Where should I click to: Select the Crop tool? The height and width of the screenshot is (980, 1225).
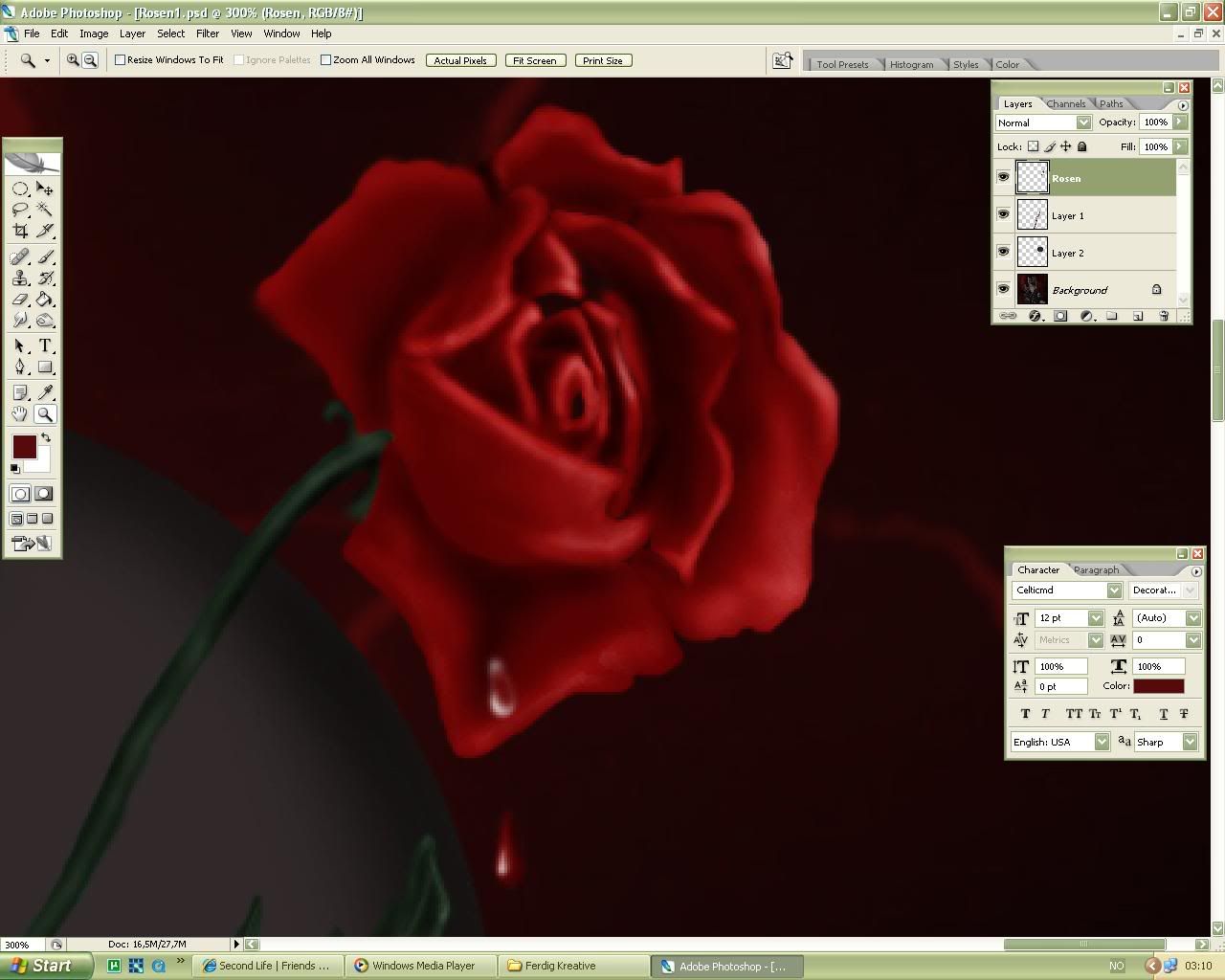[20, 231]
